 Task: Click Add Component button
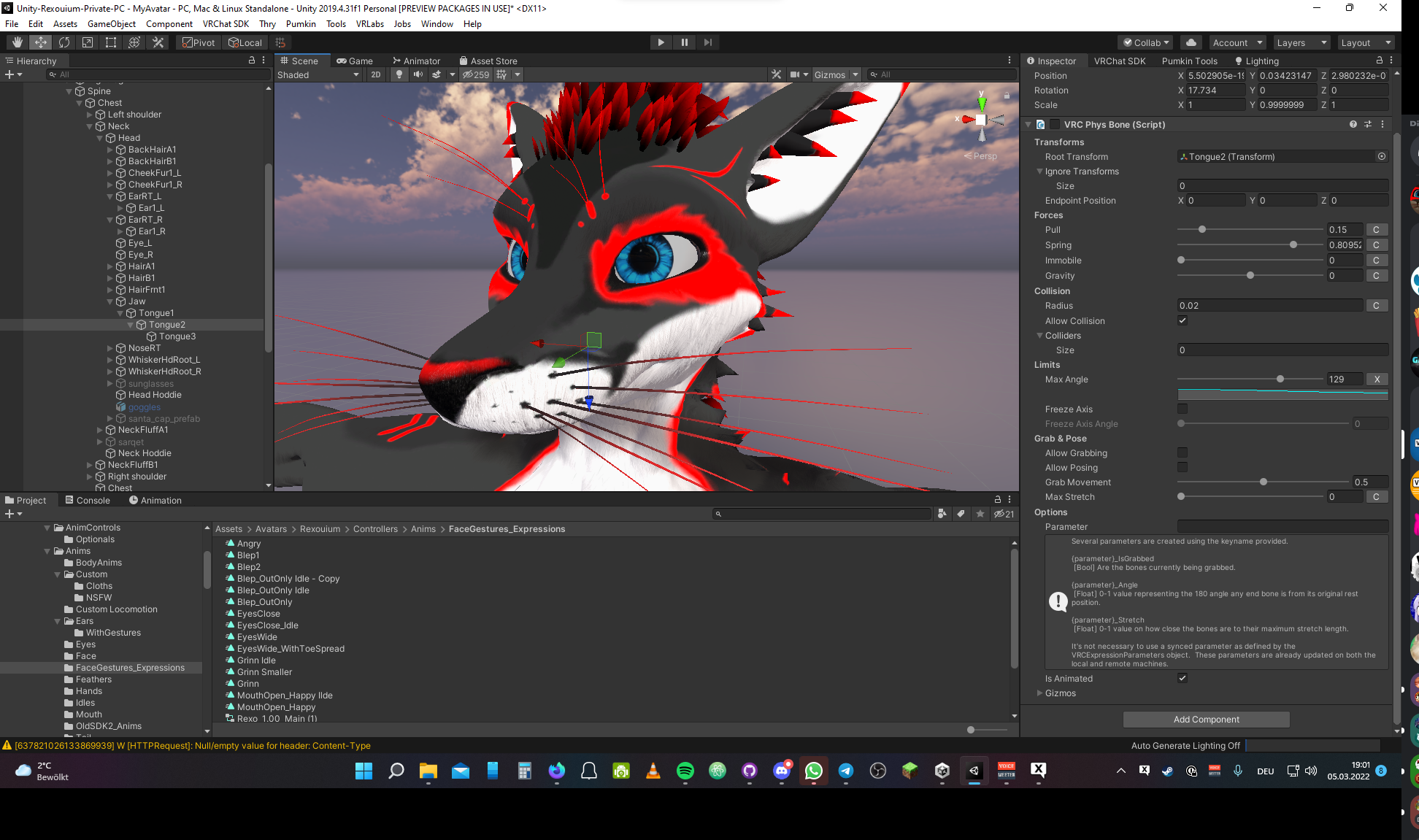[1206, 720]
